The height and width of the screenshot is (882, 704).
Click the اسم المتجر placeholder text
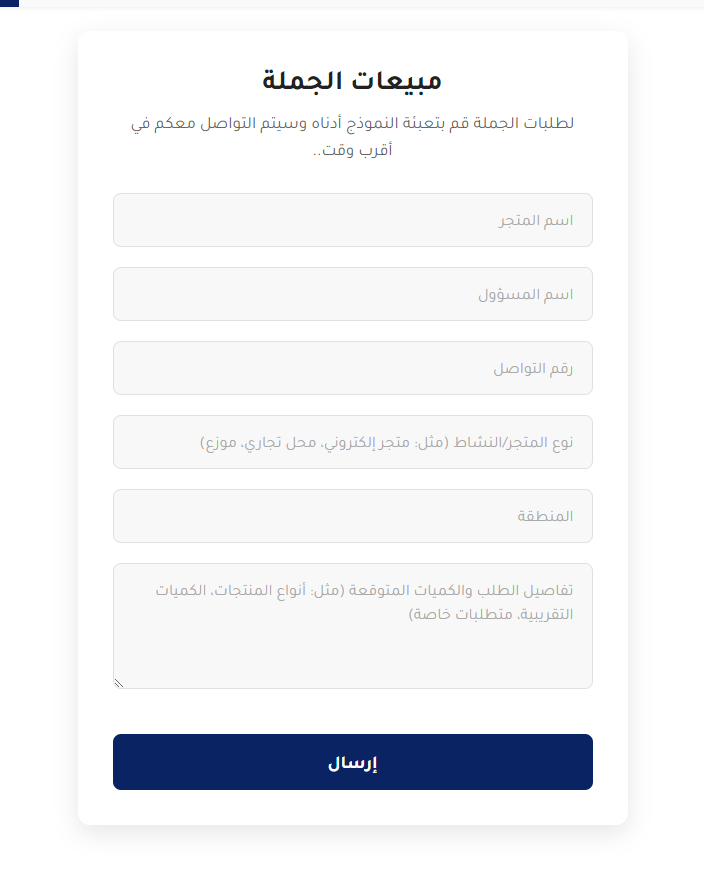[x=535, y=220]
